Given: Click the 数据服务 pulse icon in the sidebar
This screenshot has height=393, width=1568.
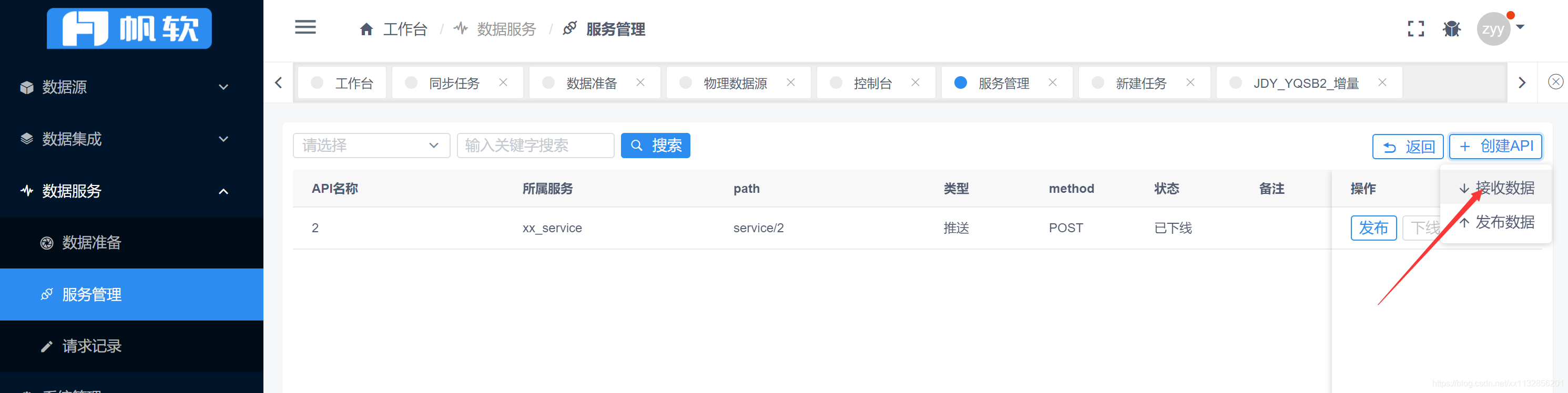Looking at the screenshot, I should click(27, 190).
